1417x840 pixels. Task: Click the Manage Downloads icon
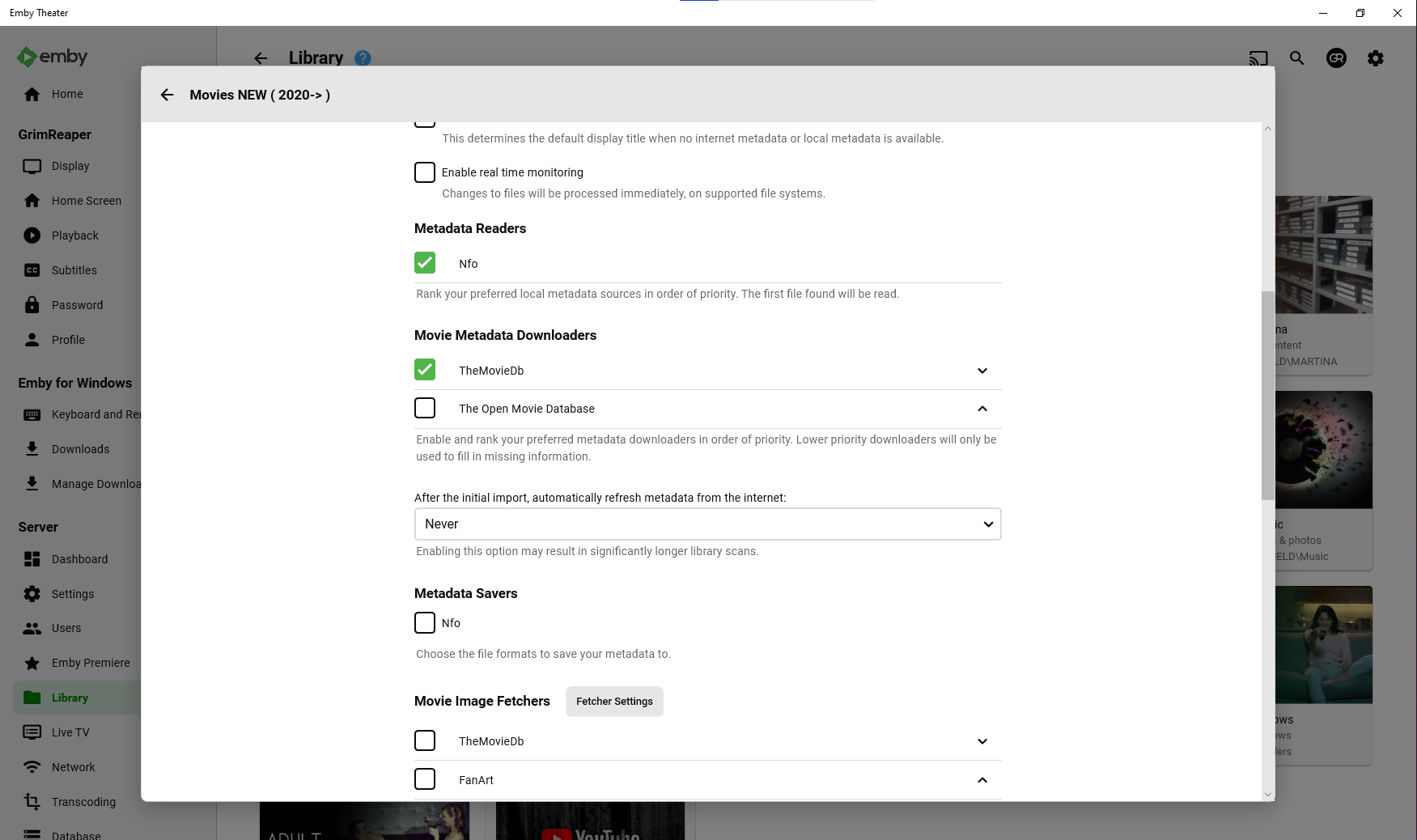(32, 484)
